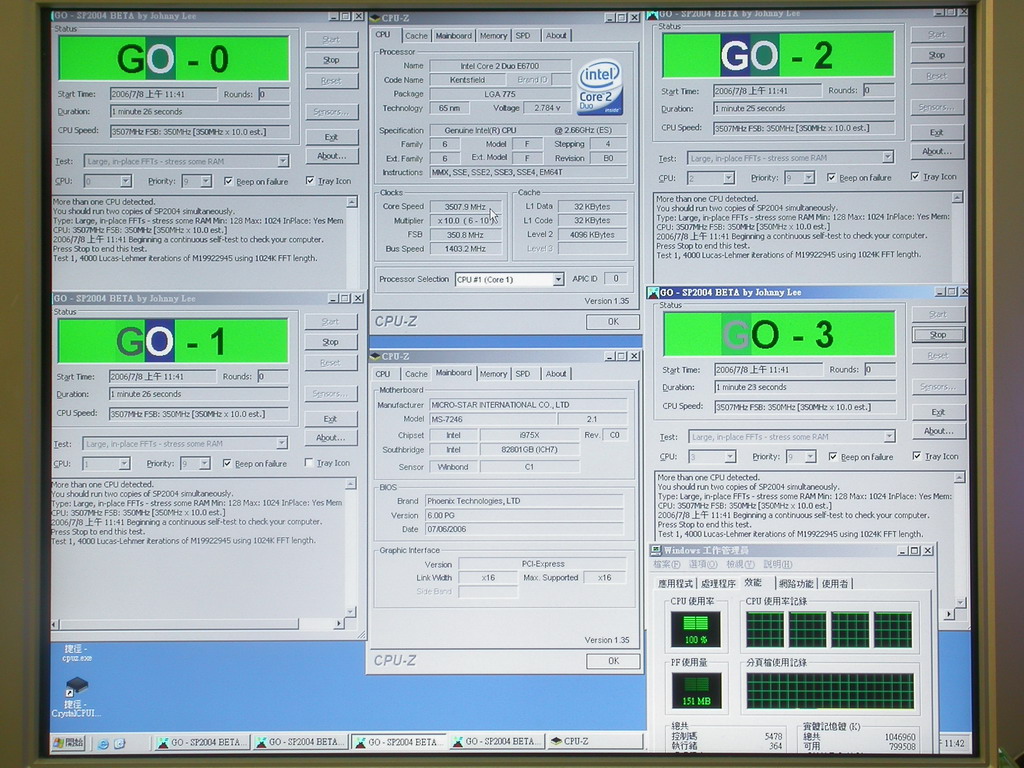The height and width of the screenshot is (768, 1024).
Task: Click the Code Name value Kentsfield in CPU-Z
Action: click(x=467, y=80)
